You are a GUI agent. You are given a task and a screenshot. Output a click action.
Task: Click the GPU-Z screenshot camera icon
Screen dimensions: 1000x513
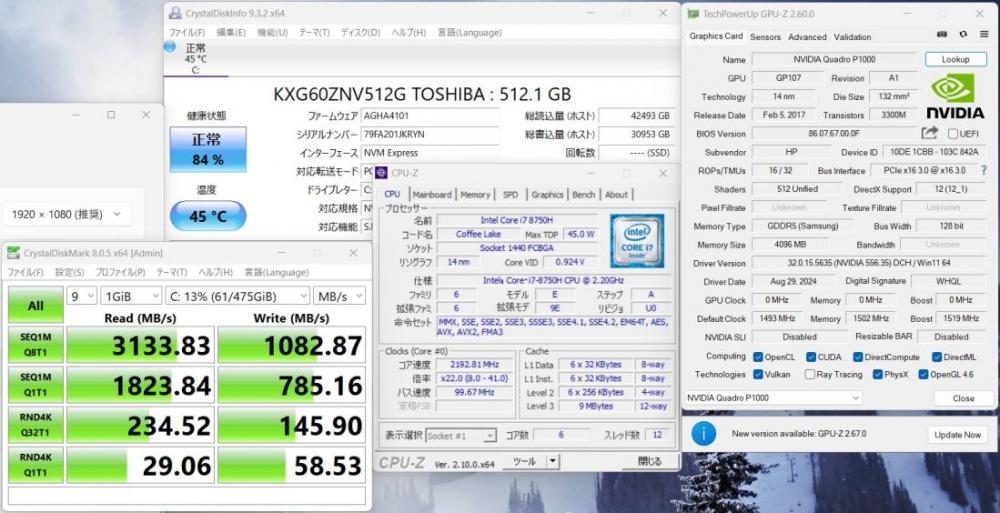[941, 34]
